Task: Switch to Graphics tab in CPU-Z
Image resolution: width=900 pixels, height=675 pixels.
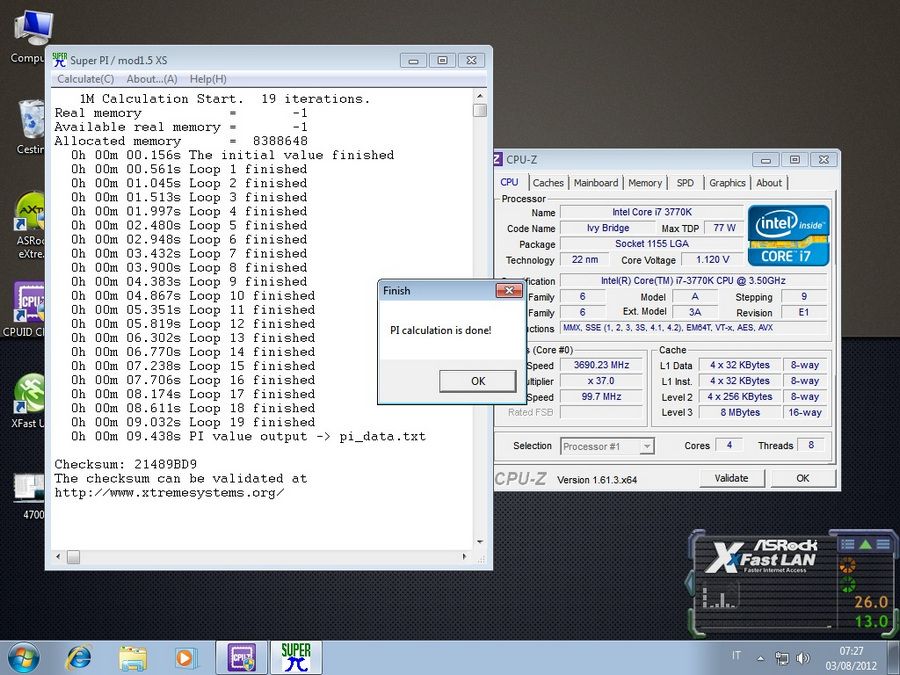Action: [x=727, y=183]
